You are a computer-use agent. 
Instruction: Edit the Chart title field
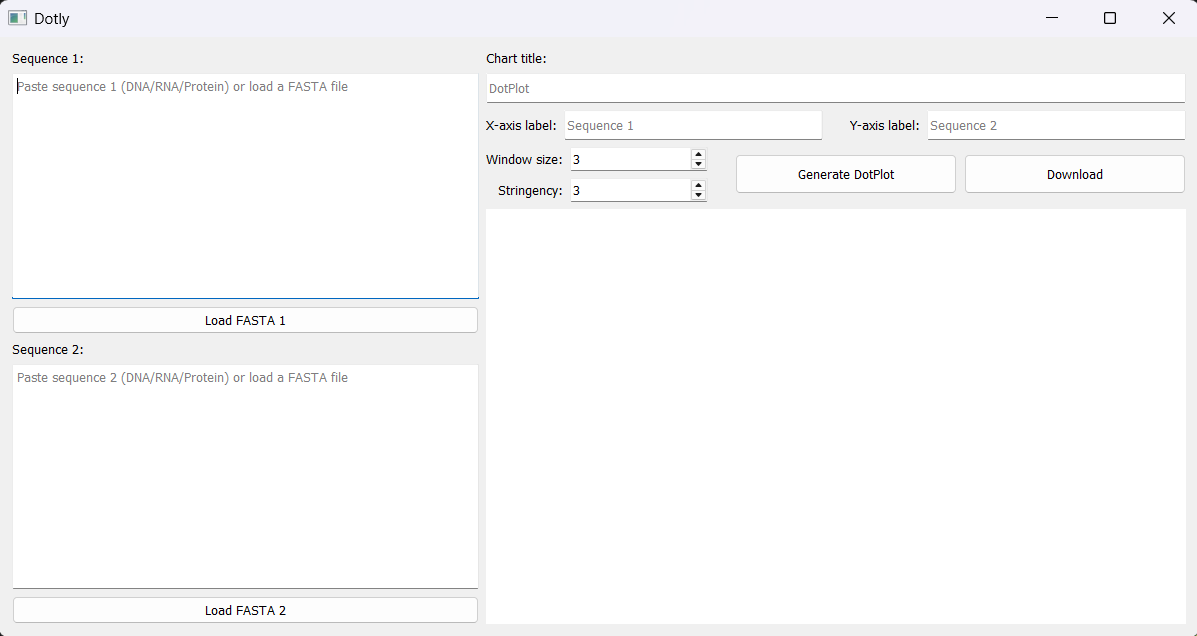point(835,88)
